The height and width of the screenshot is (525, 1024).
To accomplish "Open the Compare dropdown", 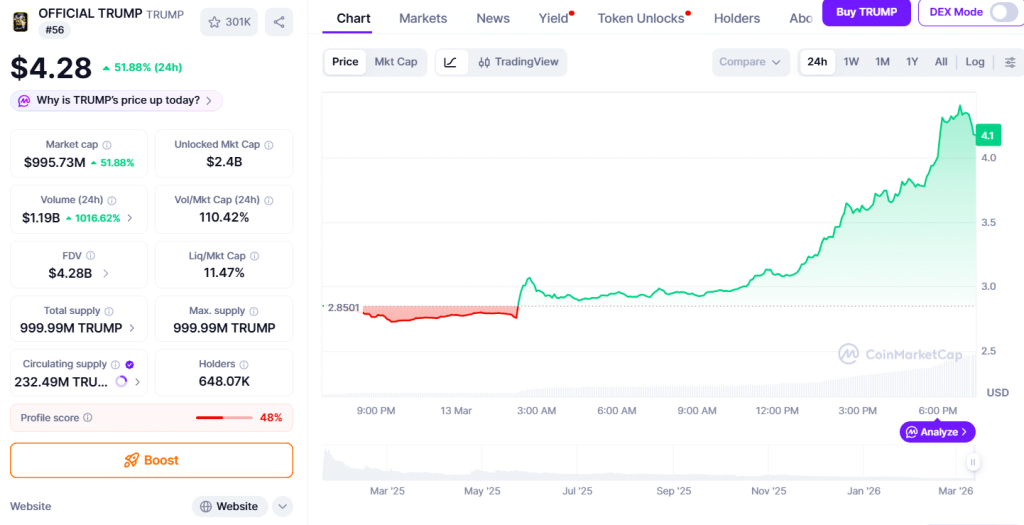I will pos(750,62).
